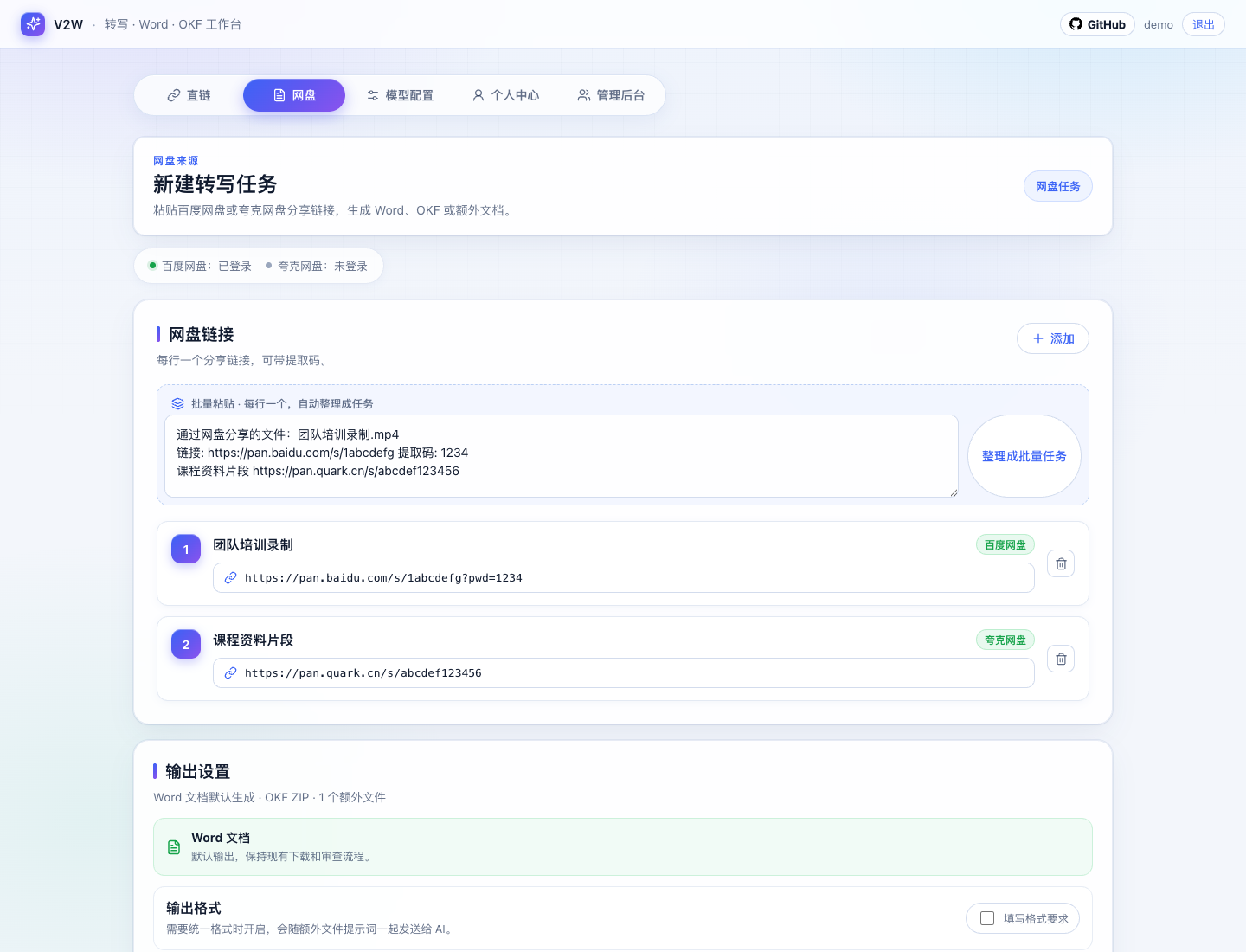Screen dimensions: 1246x952
Task: Click the 新建转写任务 heading
Action: point(215,183)
